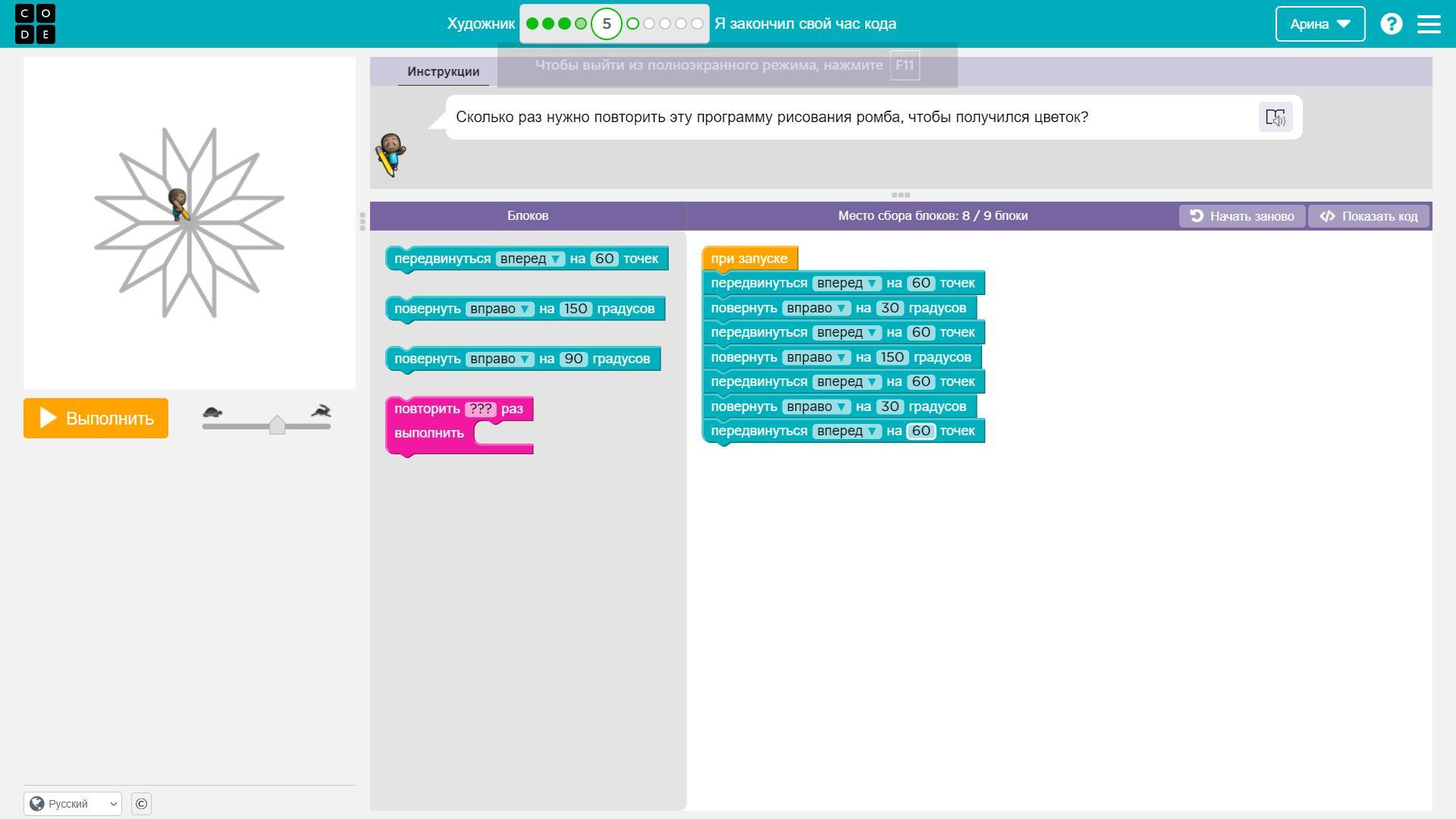Open the hamburger menu icon
The height and width of the screenshot is (819, 1456).
pyautogui.click(x=1429, y=24)
